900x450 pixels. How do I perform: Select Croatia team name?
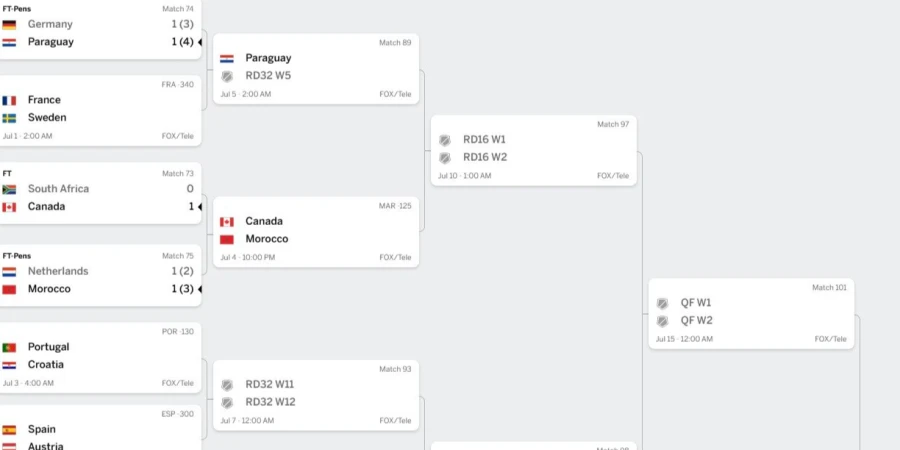pyautogui.click(x=45, y=364)
